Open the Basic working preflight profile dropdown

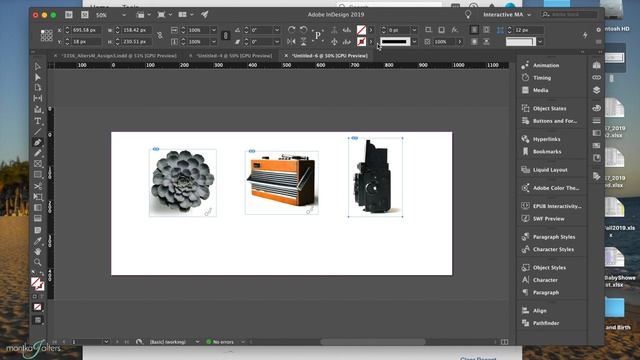click(197, 342)
